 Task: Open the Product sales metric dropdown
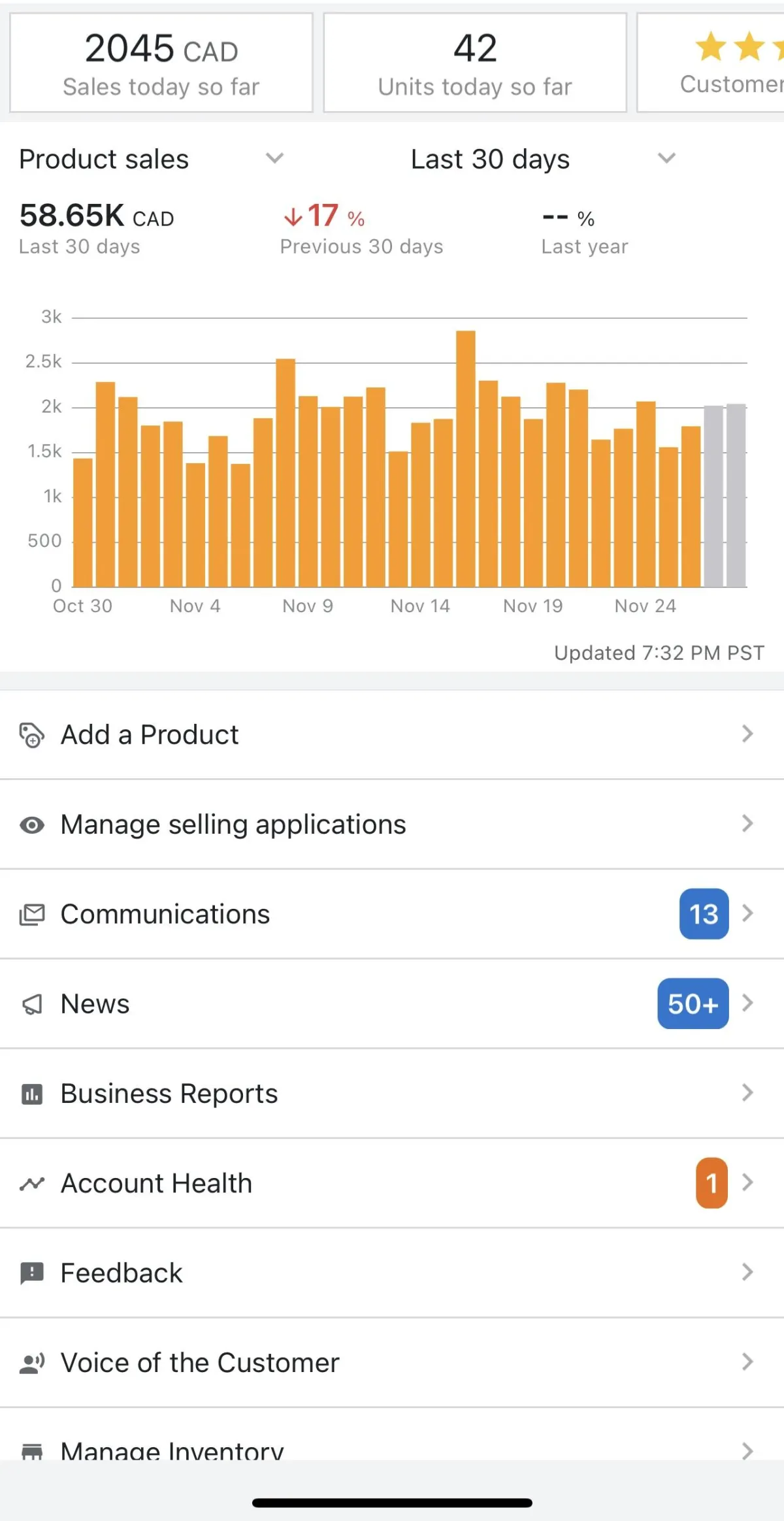[274, 159]
